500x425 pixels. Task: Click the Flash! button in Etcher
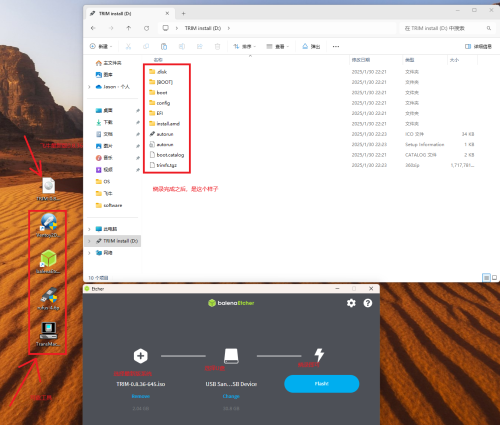tap(322, 384)
